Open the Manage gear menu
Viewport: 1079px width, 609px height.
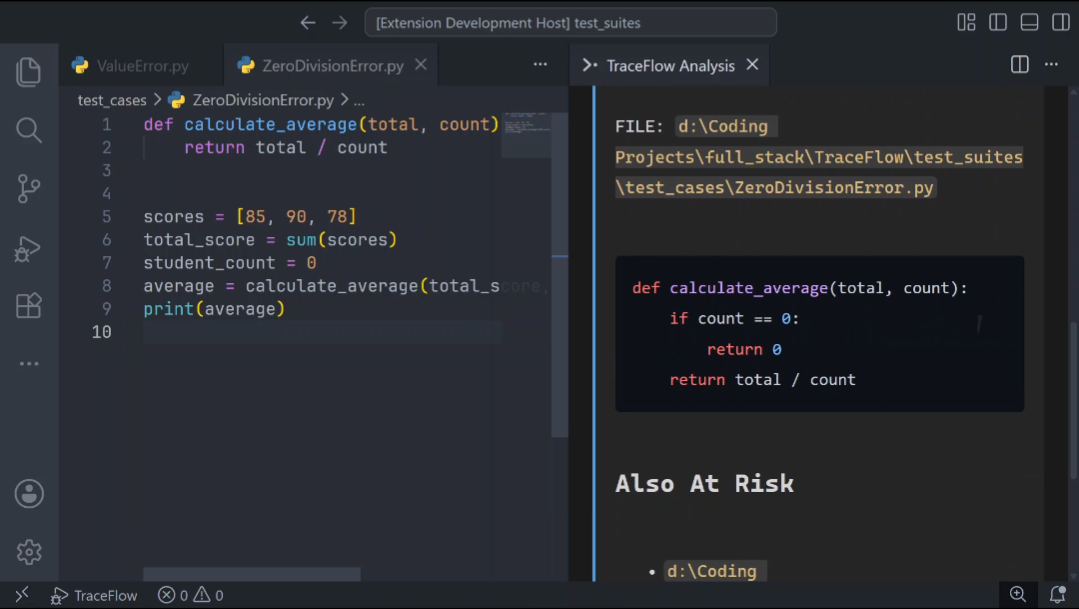29,552
